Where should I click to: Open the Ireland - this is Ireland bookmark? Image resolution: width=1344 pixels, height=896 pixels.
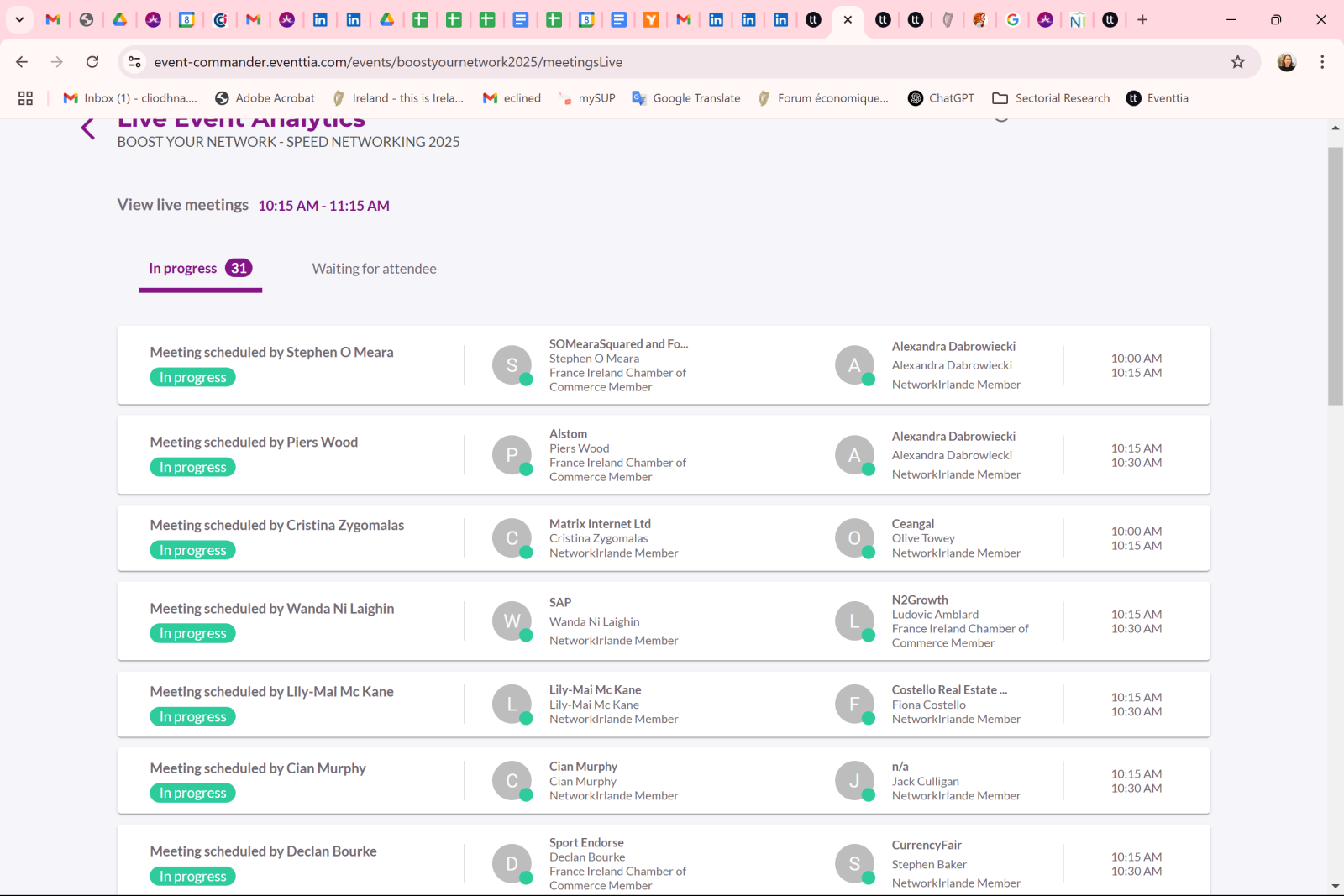pos(398,98)
